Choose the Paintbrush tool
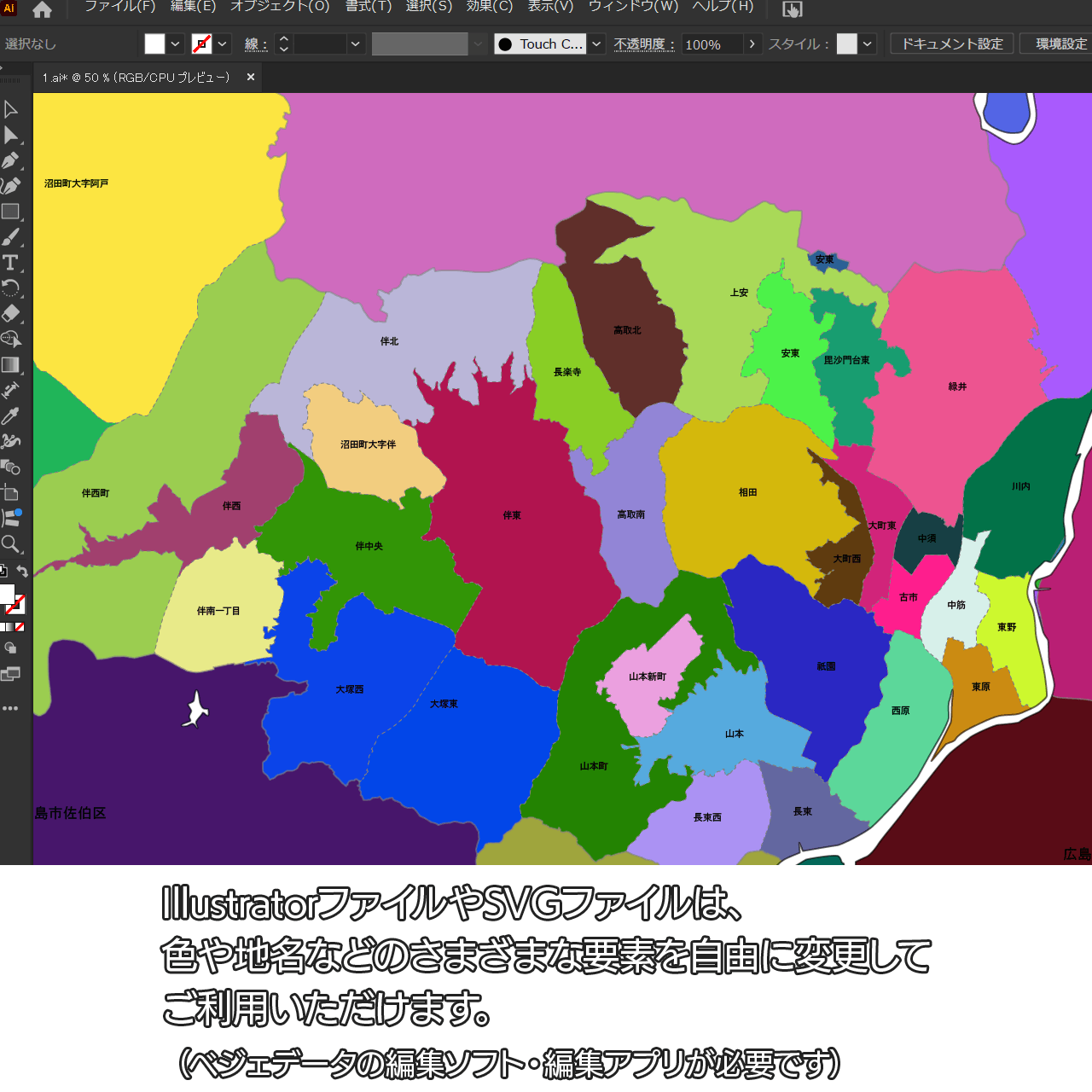The image size is (1092, 1092). click(10, 237)
